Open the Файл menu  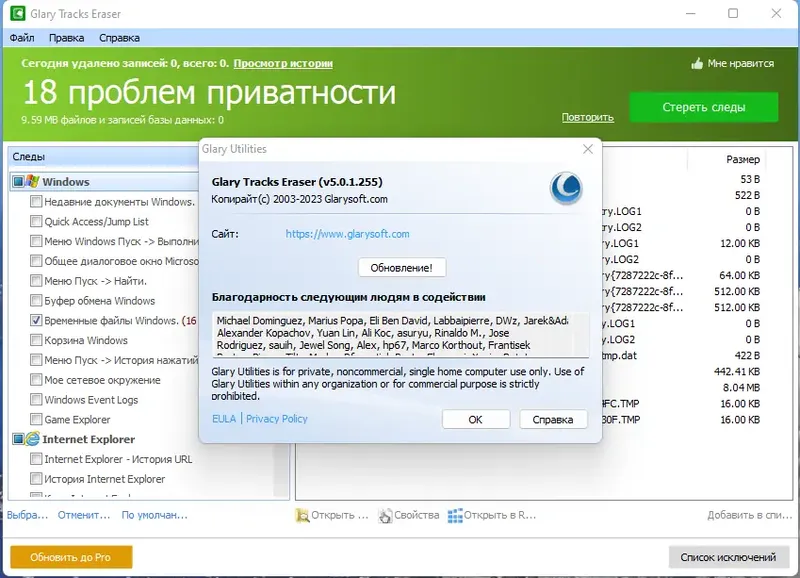coord(22,38)
